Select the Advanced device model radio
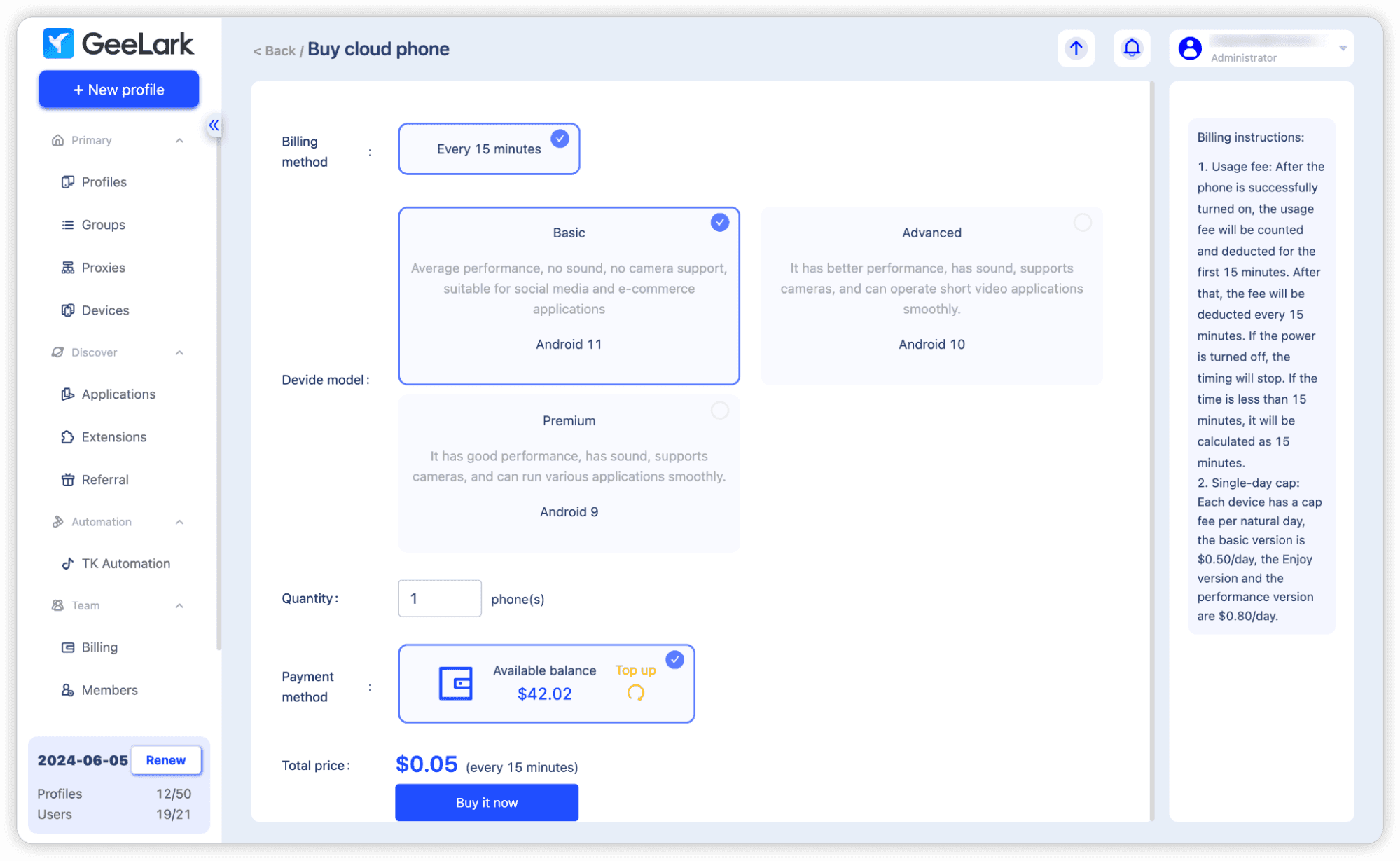 pyautogui.click(x=1082, y=223)
